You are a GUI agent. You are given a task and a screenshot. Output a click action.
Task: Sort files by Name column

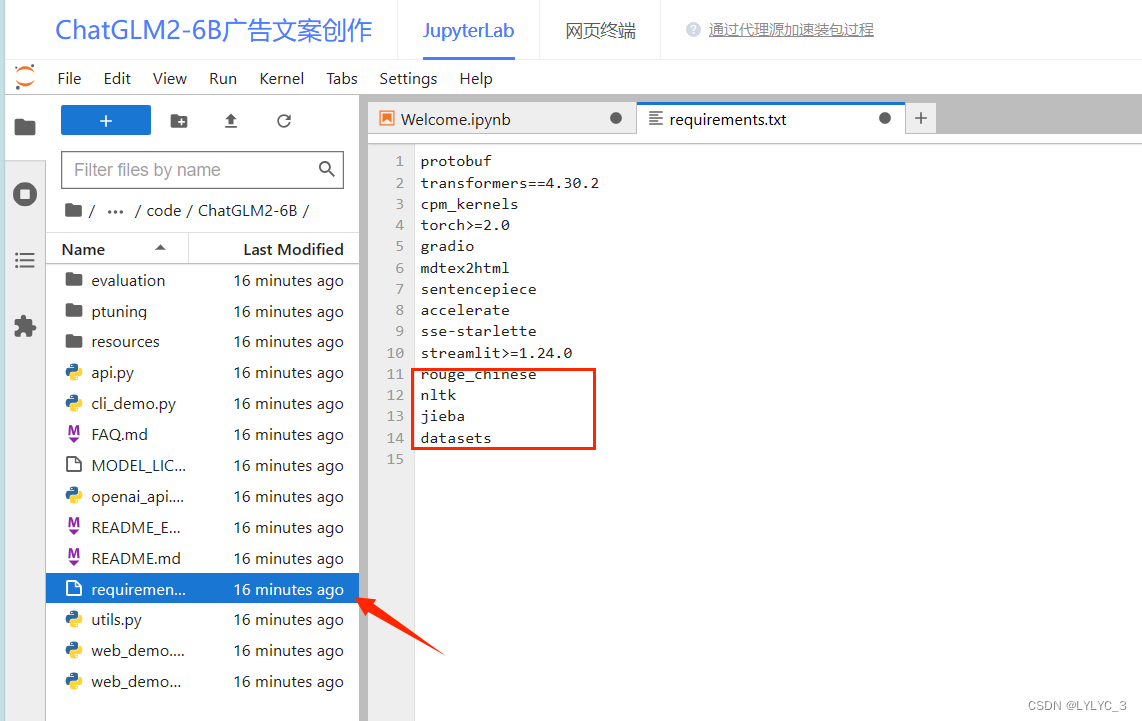(117, 249)
